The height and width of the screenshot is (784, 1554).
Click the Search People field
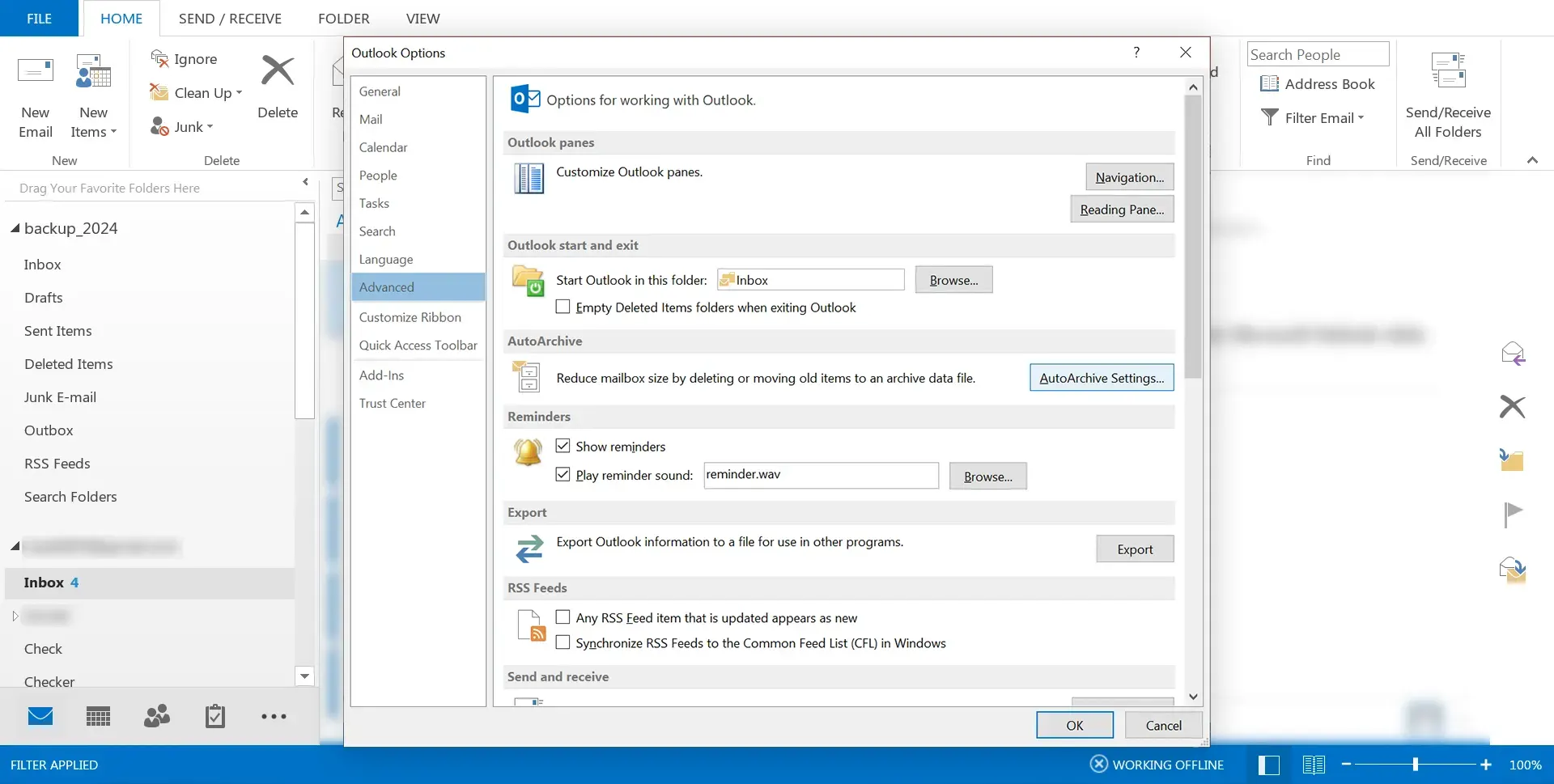click(1318, 54)
